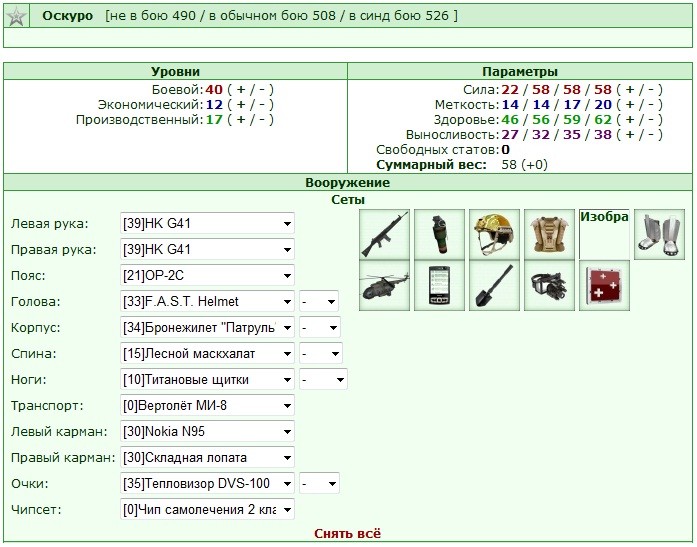Click the OP-2C grenade icon
This screenshot has width=697, height=547.
click(440, 235)
